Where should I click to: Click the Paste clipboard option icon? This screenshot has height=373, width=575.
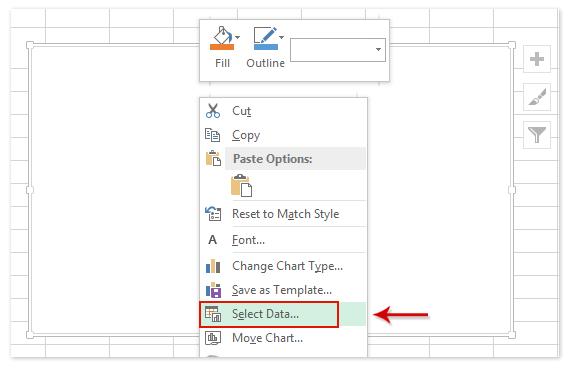pos(241,186)
